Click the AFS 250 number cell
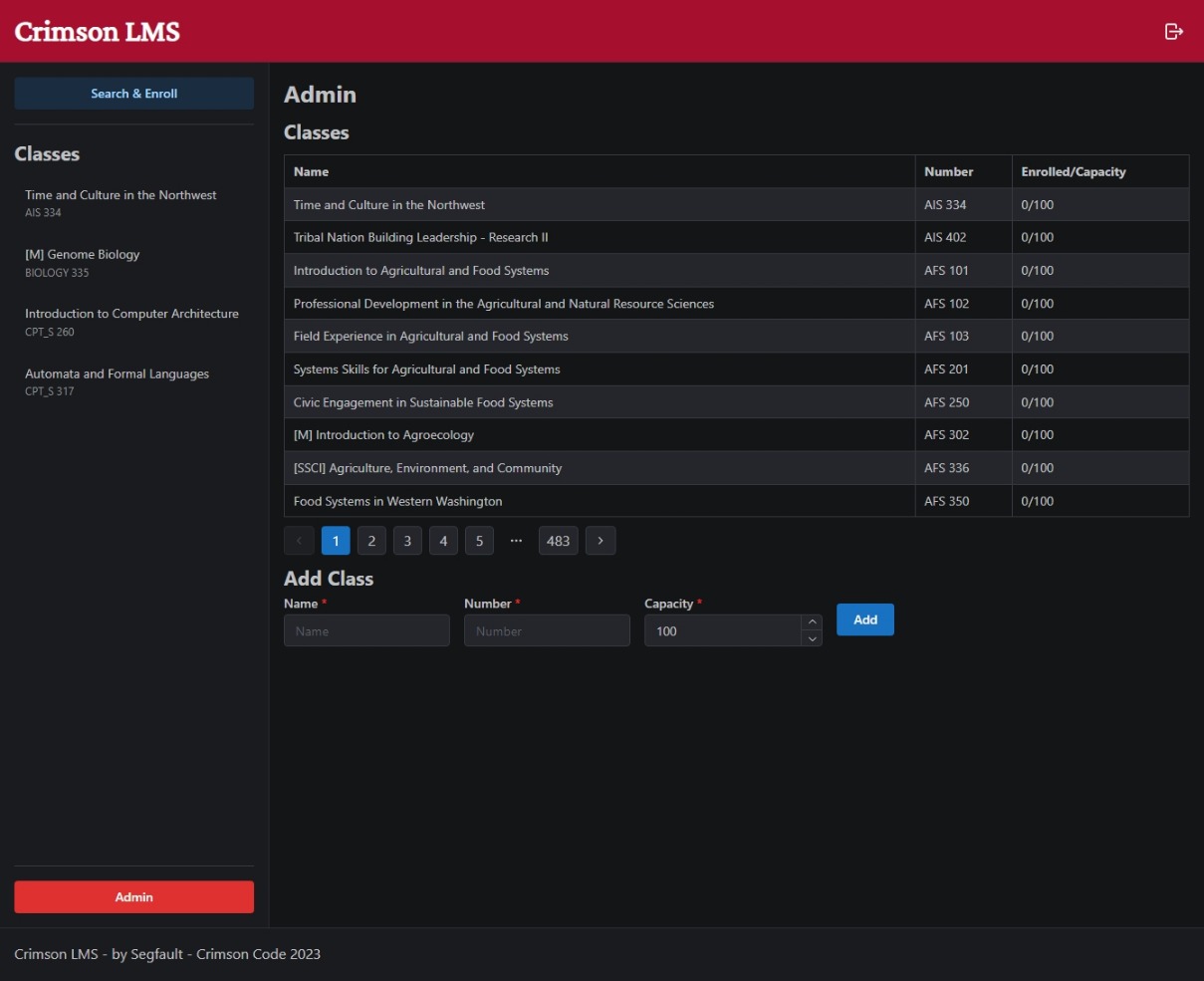Screen dimensions: 1204x981 [963, 402]
